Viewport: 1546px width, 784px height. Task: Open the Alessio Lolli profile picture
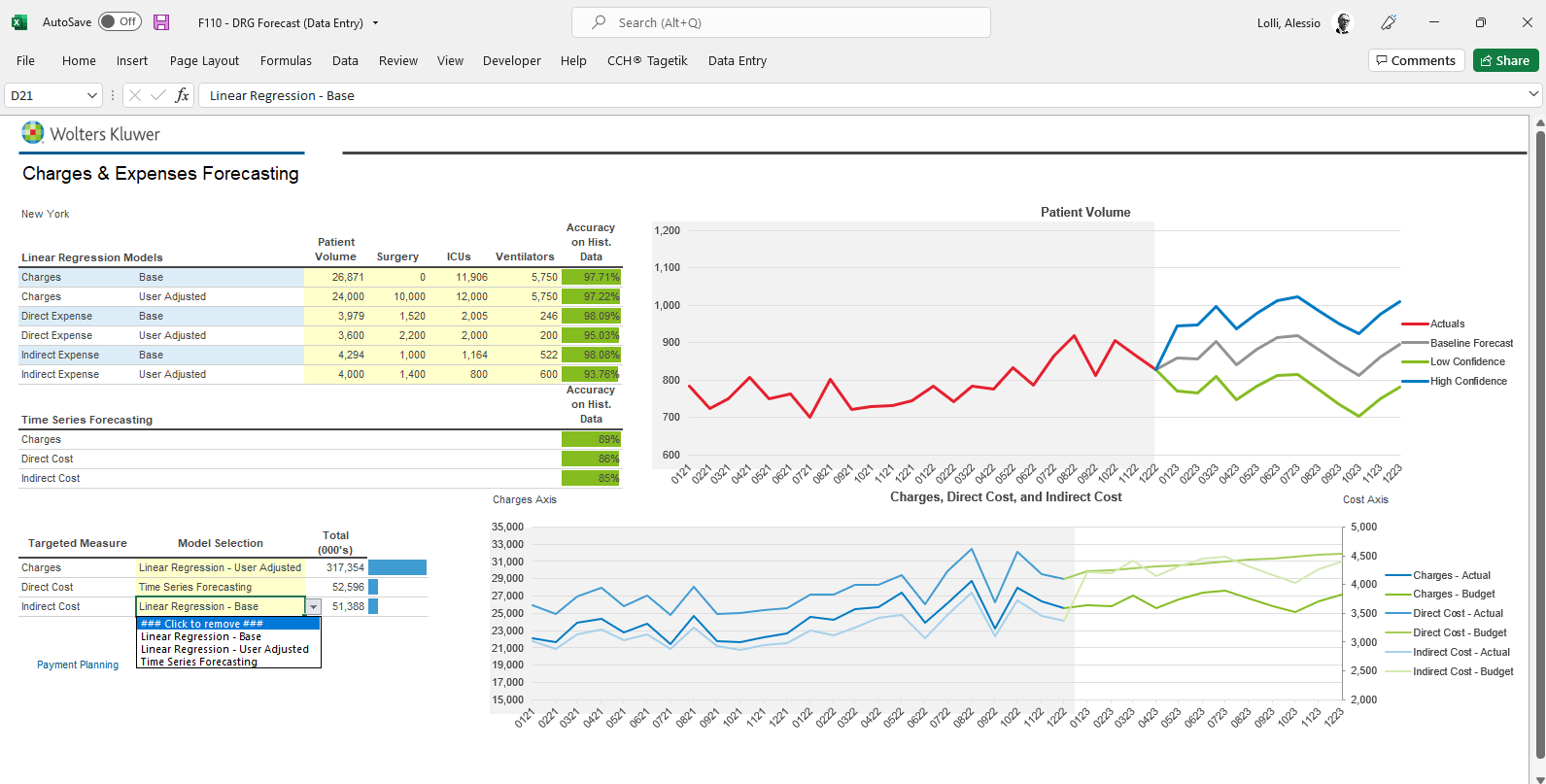click(1343, 22)
